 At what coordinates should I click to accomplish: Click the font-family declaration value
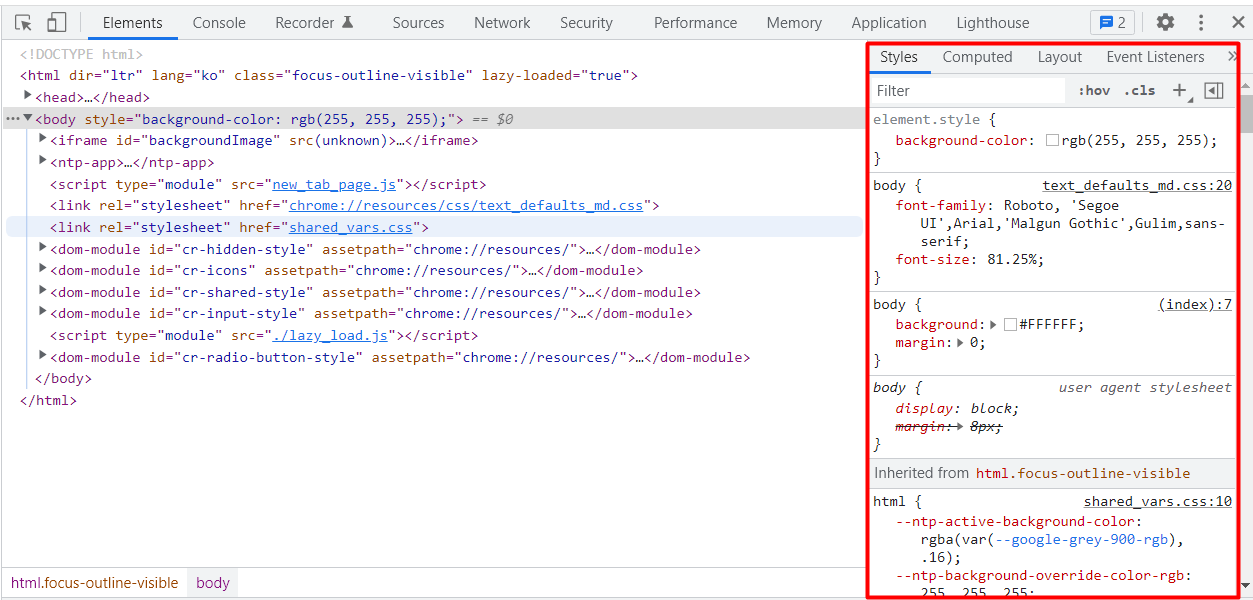[x=1070, y=223]
